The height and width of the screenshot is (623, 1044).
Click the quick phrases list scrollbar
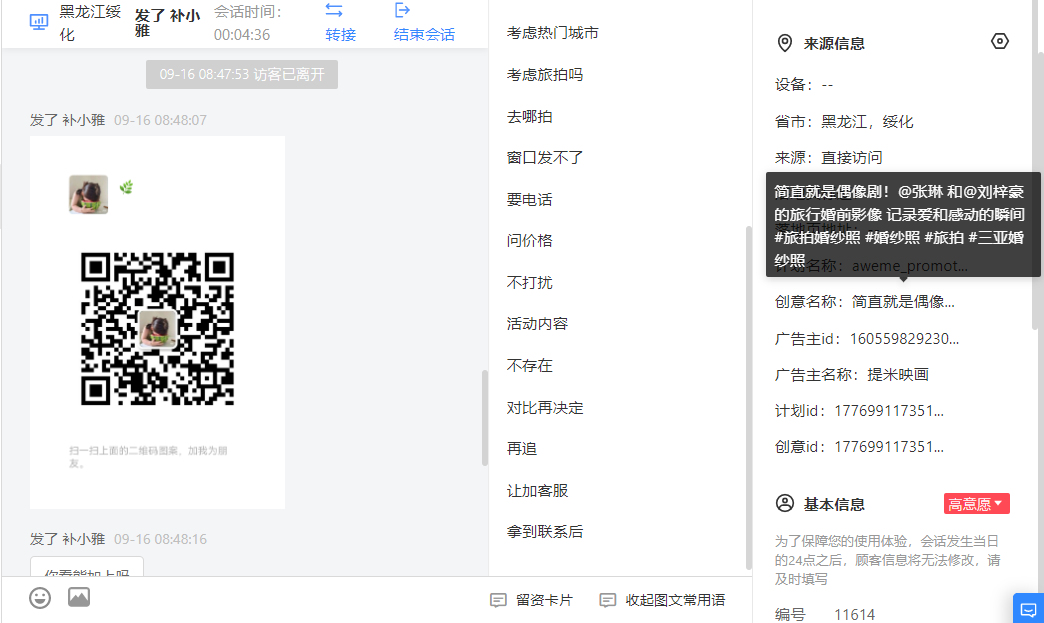[748, 398]
